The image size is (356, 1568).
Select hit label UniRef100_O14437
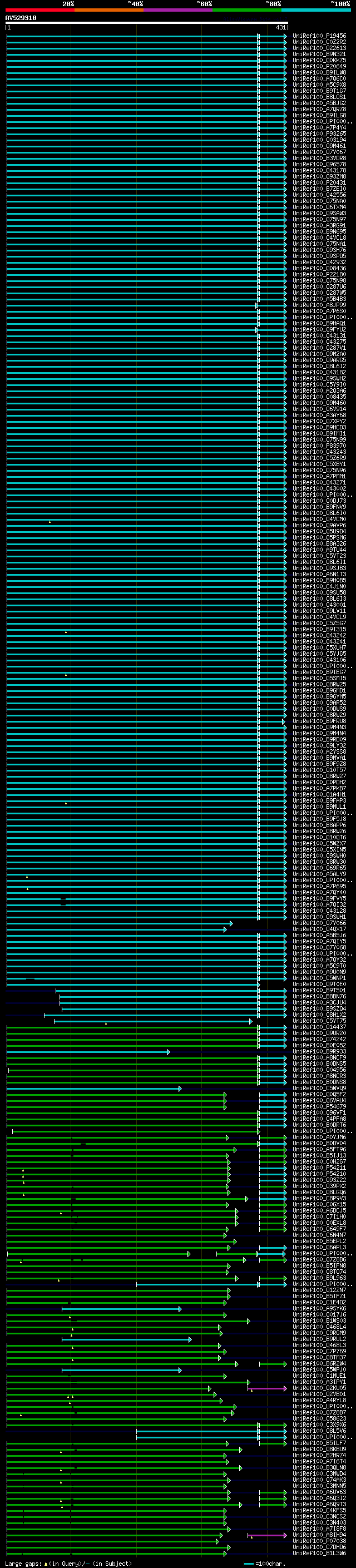(x=319, y=1027)
